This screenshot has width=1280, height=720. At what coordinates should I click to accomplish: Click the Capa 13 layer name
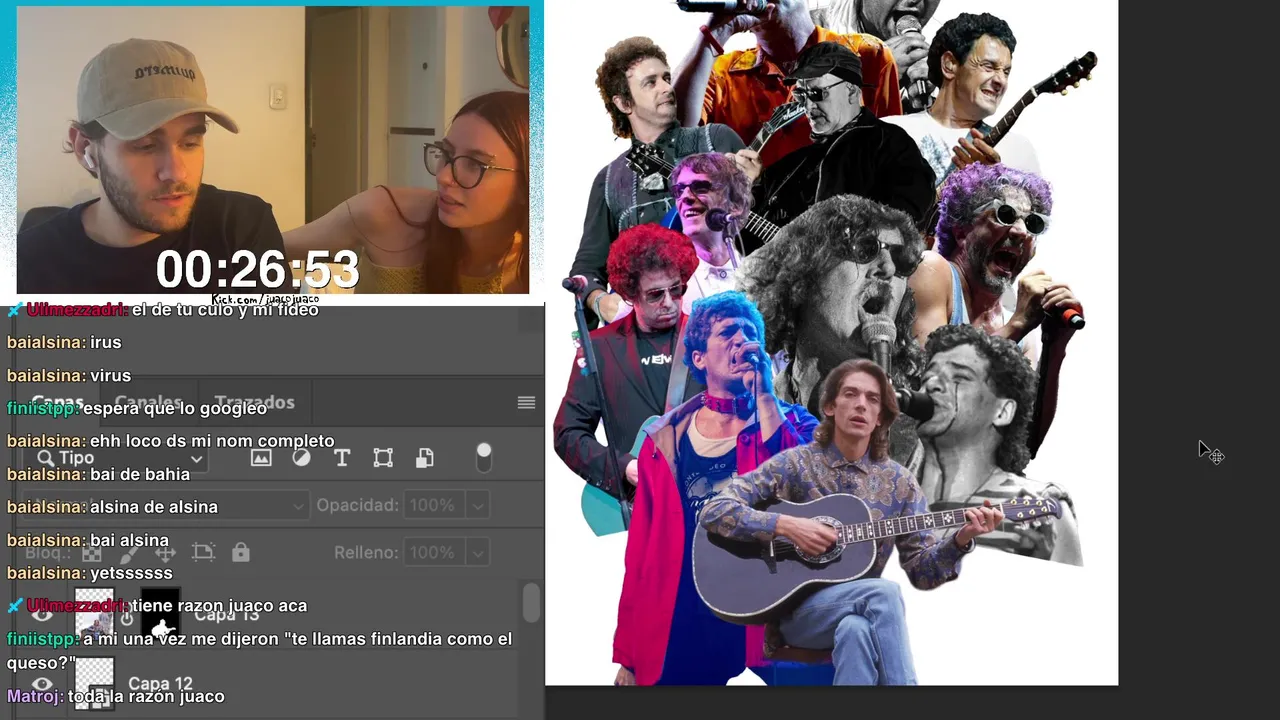click(x=227, y=615)
